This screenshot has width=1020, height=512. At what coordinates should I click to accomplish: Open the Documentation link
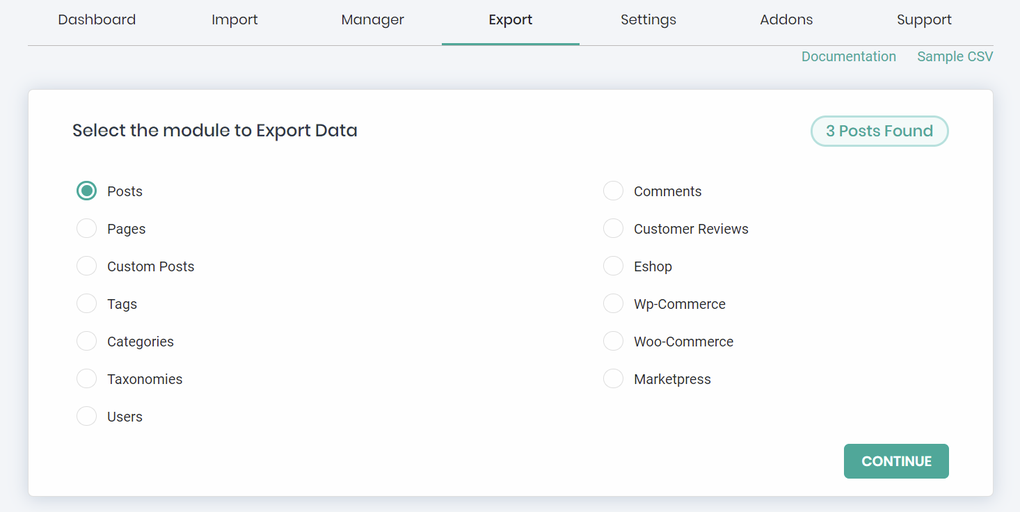848,57
